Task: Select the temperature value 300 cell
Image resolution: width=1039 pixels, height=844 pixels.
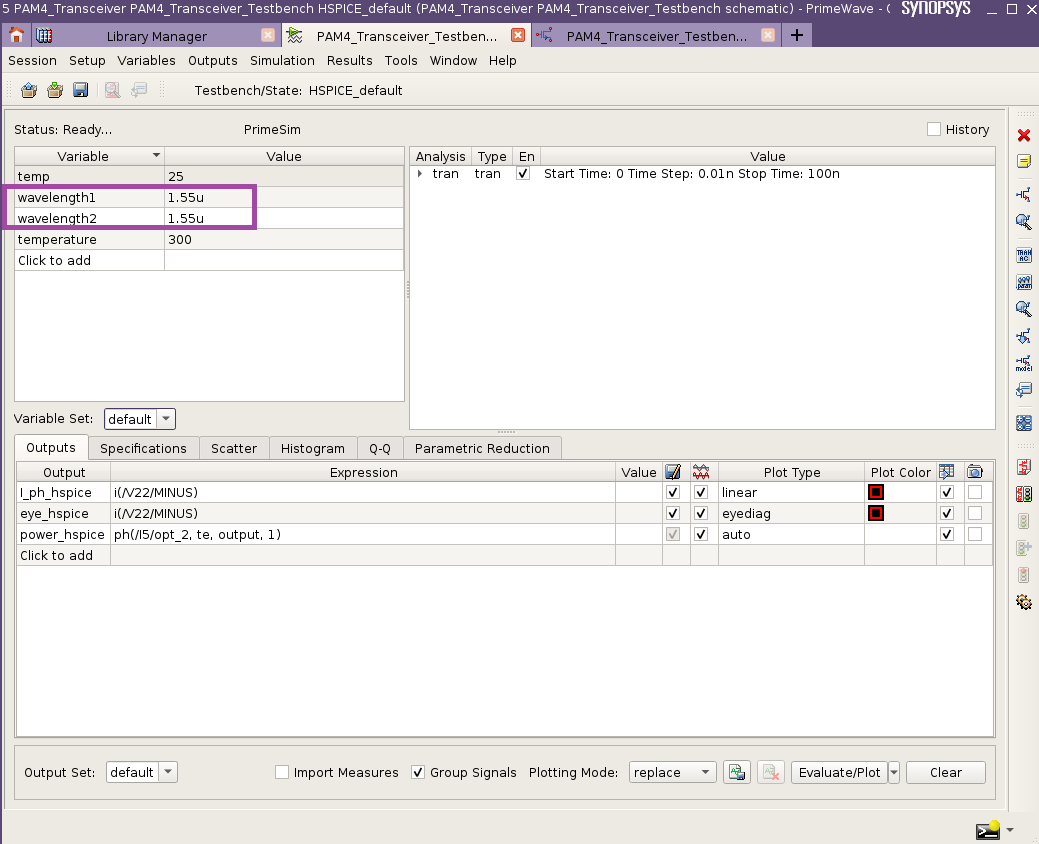Action: click(x=284, y=239)
